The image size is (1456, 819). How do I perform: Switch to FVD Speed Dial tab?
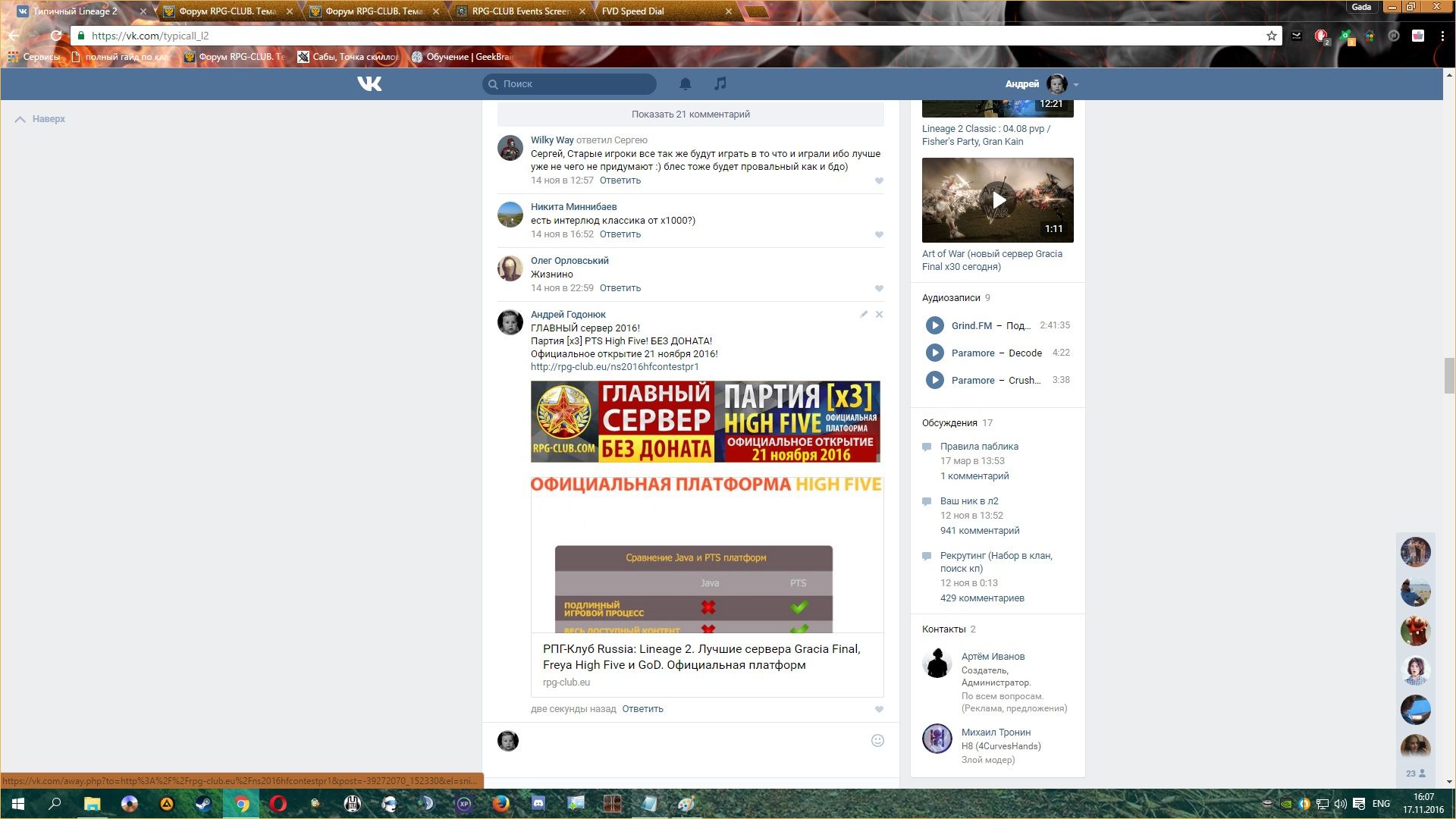click(633, 11)
